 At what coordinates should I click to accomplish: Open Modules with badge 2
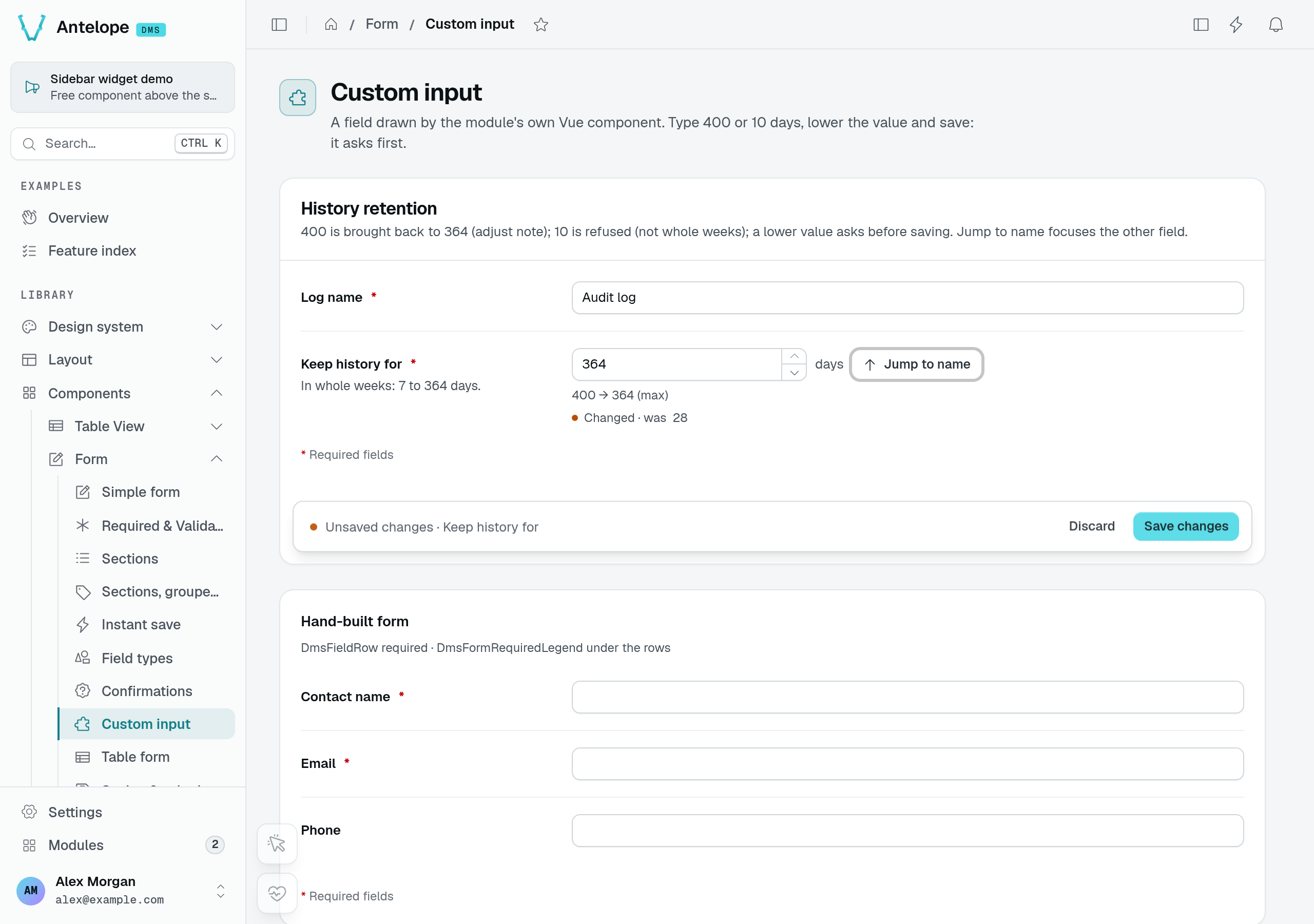coord(123,845)
